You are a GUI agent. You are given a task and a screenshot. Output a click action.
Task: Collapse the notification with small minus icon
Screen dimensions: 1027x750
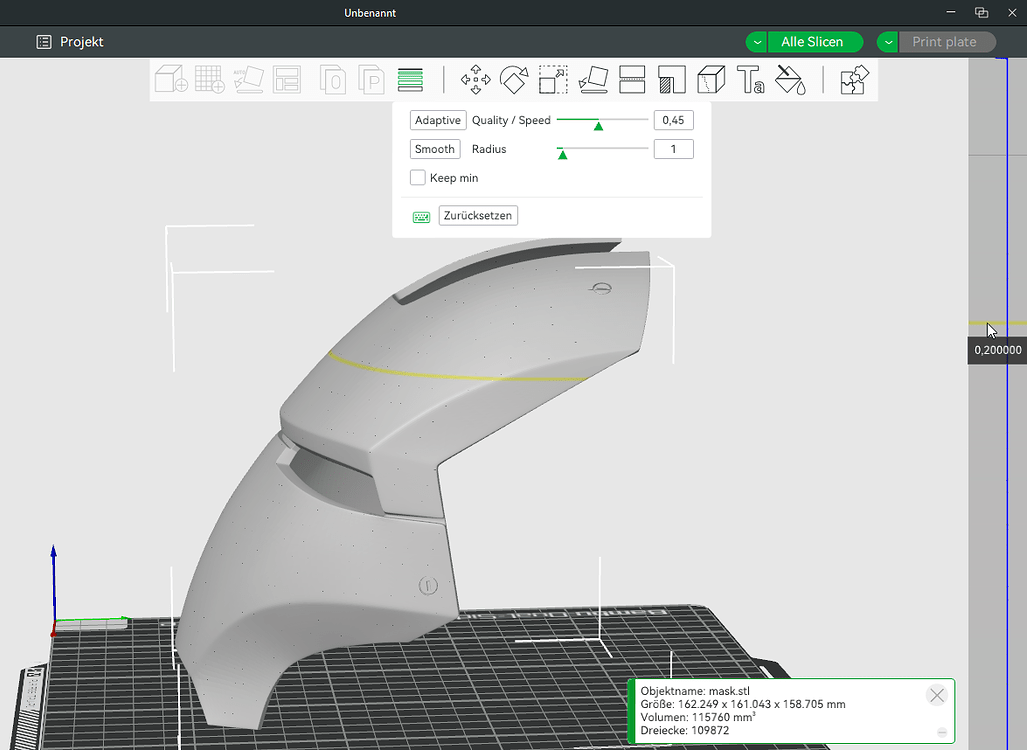(942, 732)
